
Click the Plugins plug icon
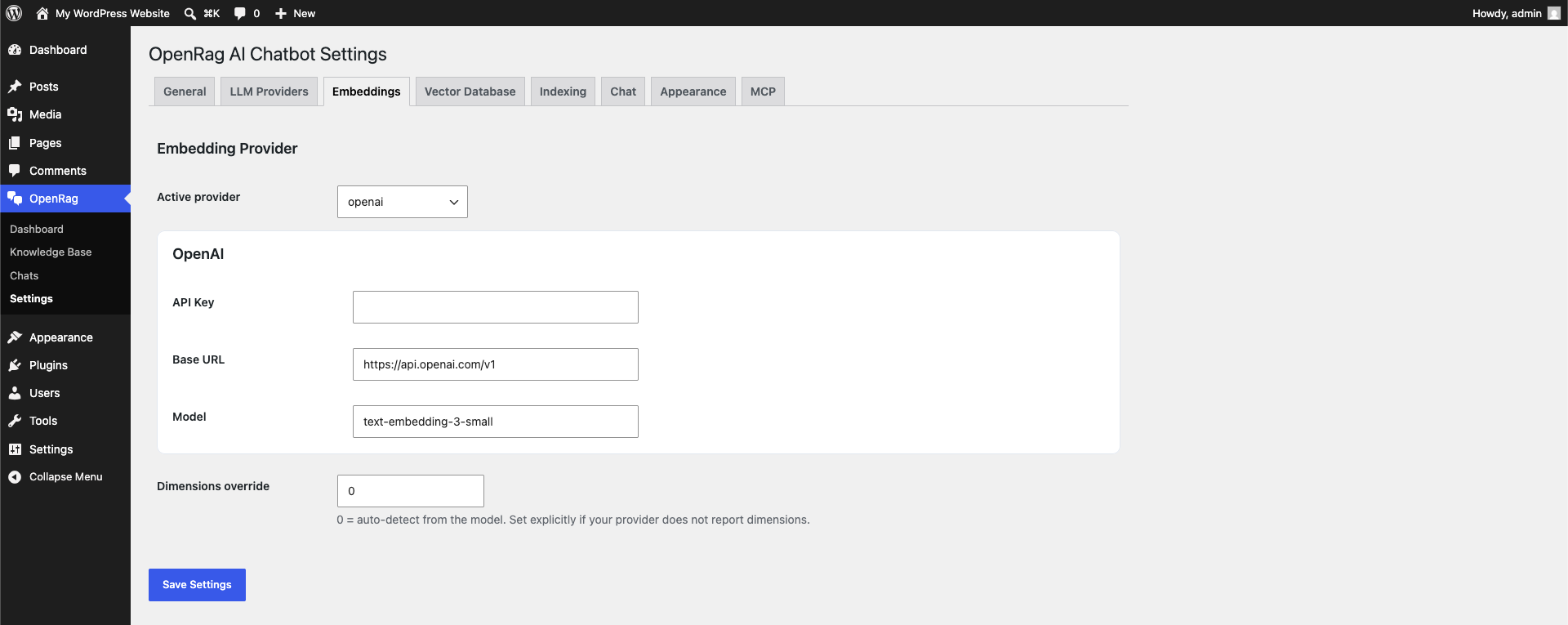[x=15, y=365]
